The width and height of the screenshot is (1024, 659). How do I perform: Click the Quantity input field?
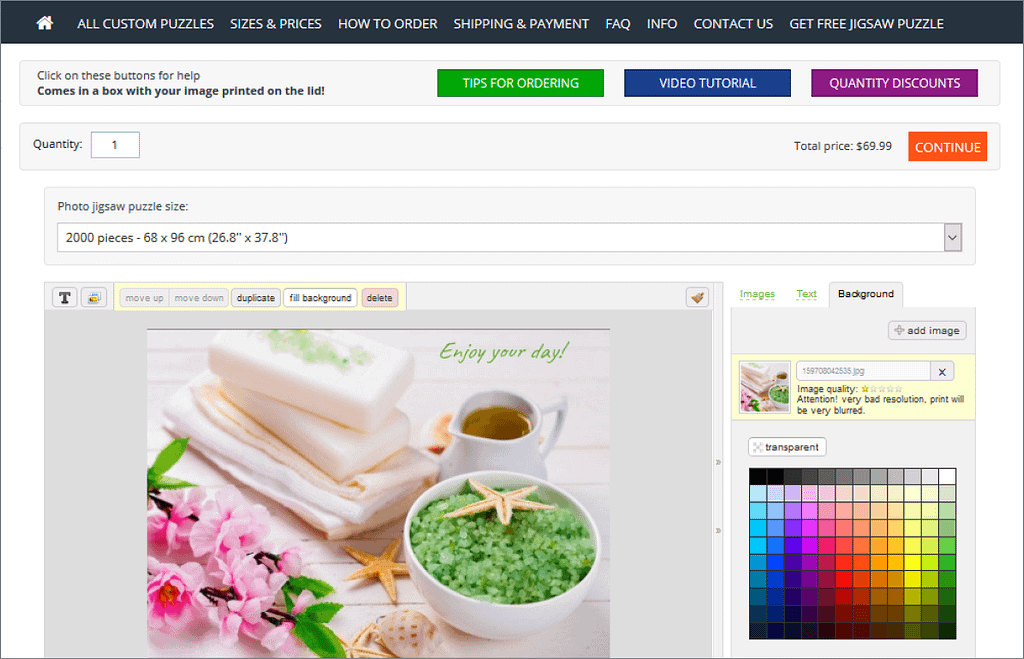(x=115, y=145)
